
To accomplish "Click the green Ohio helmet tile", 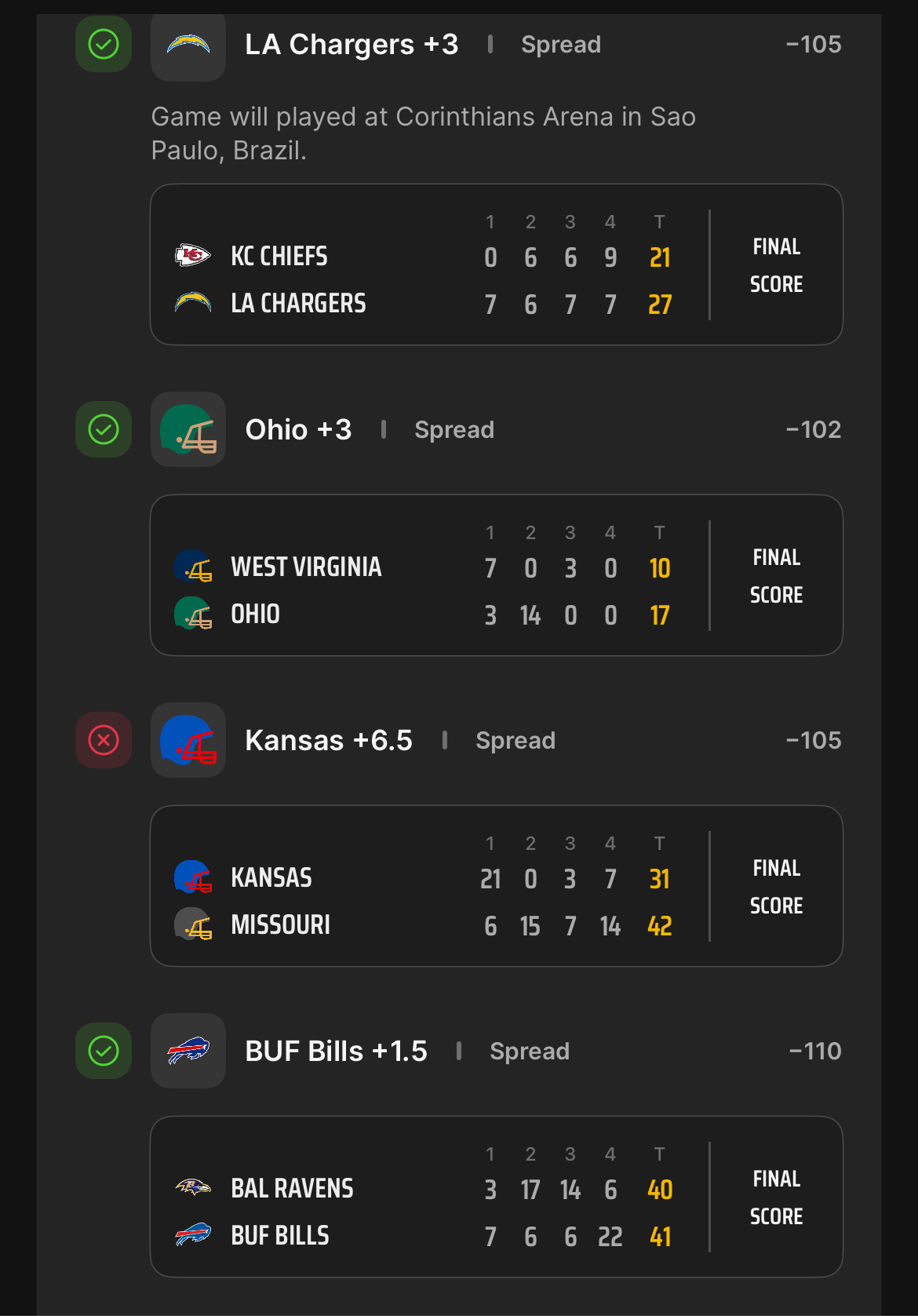I will [188, 429].
